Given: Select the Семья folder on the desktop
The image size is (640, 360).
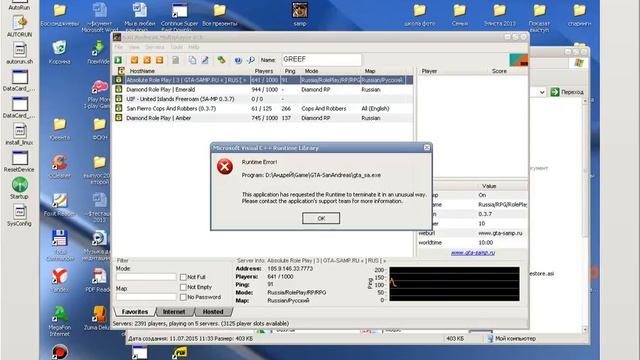Looking at the screenshot, I should click(460, 15).
